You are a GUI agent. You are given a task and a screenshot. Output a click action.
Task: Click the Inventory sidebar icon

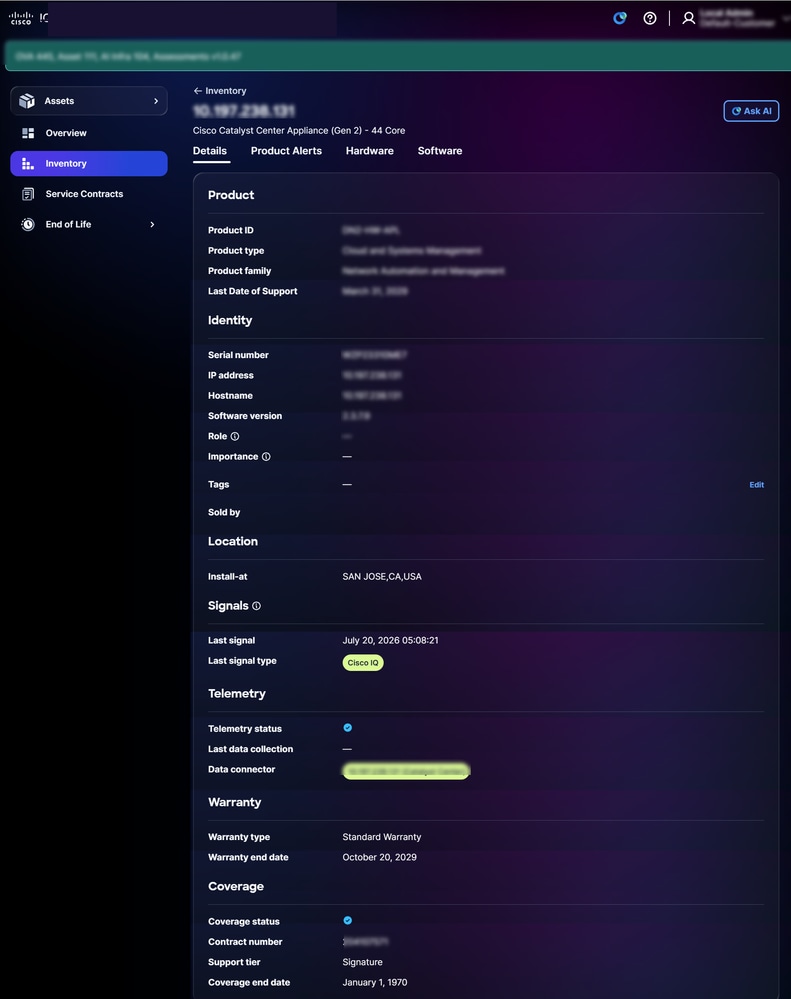[27, 164]
